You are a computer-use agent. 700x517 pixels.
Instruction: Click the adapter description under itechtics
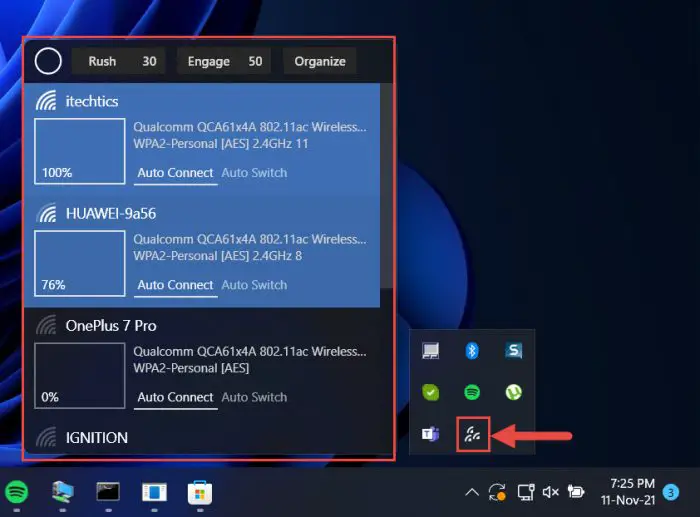tap(250, 127)
